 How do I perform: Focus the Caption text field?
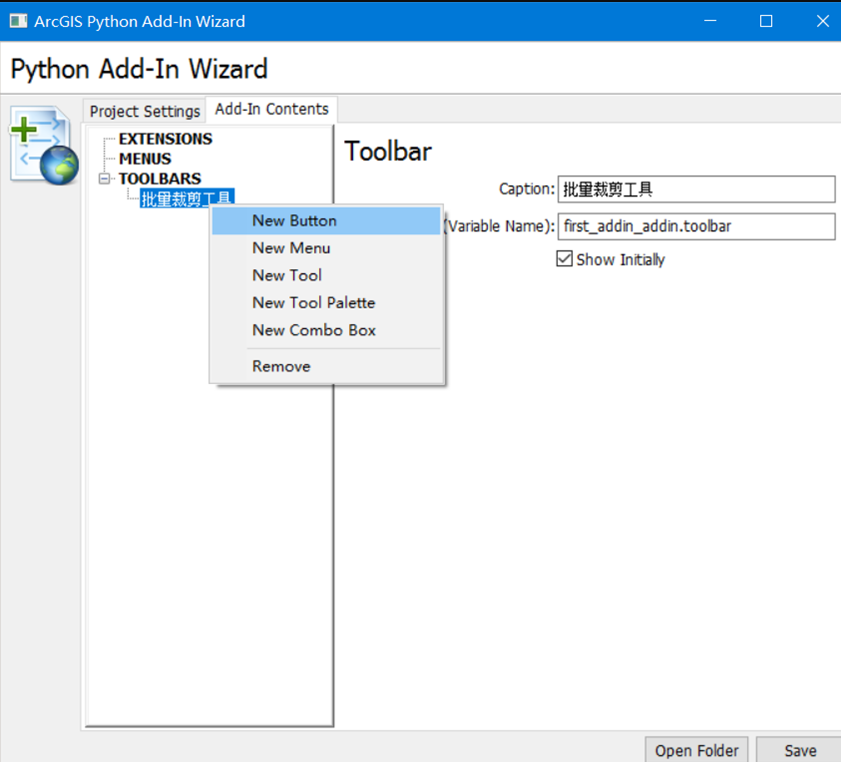click(x=696, y=189)
